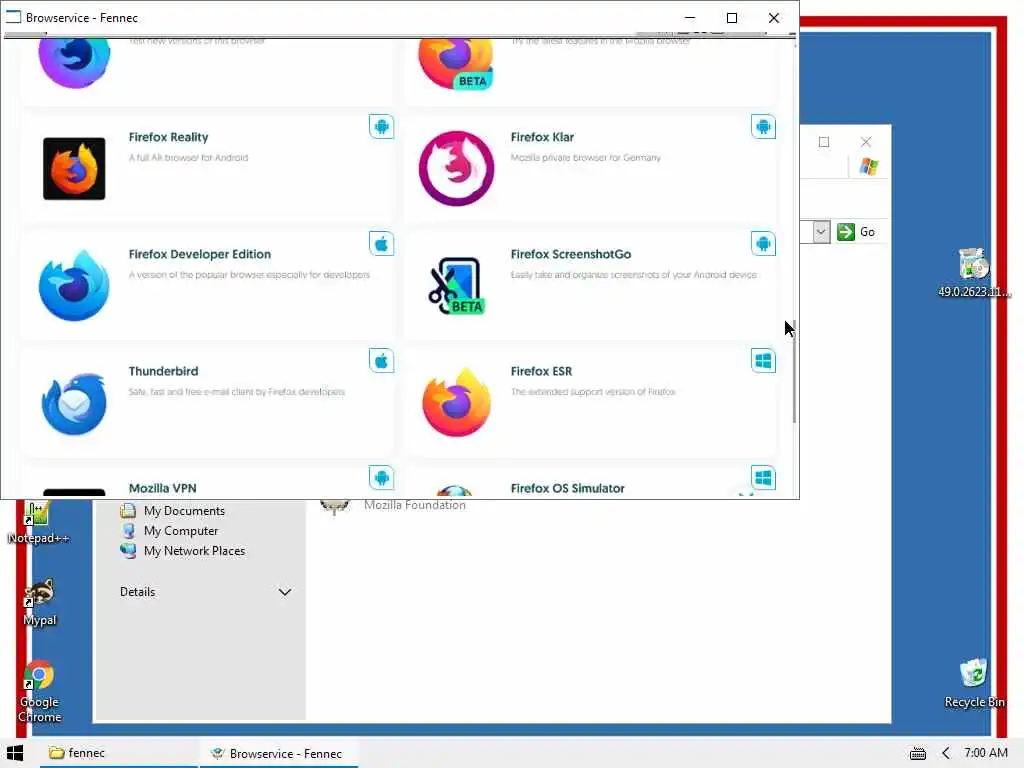Screen dimensions: 1024x768
Task: Open the Firefox ScreenshotGo scissors icon
Action: [456, 285]
